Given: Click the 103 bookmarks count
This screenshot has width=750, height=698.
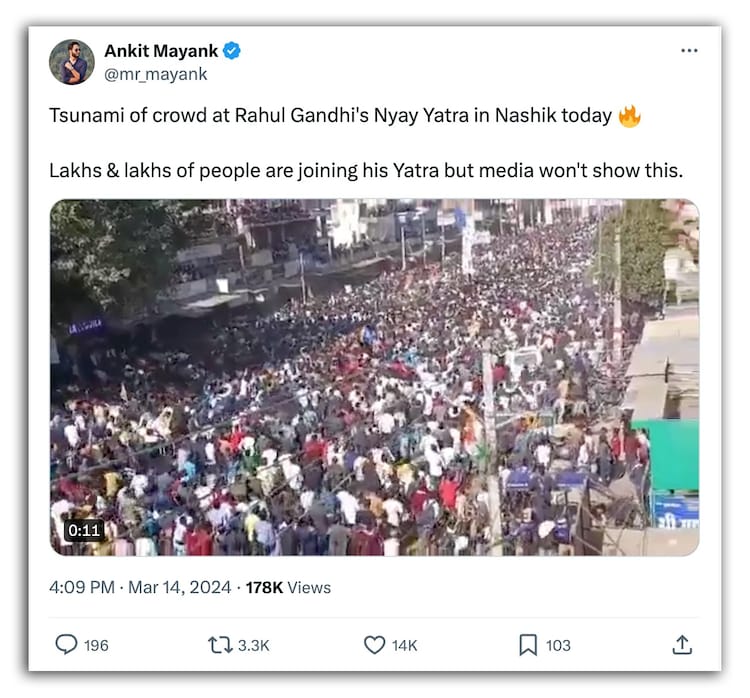Looking at the screenshot, I should [x=558, y=645].
